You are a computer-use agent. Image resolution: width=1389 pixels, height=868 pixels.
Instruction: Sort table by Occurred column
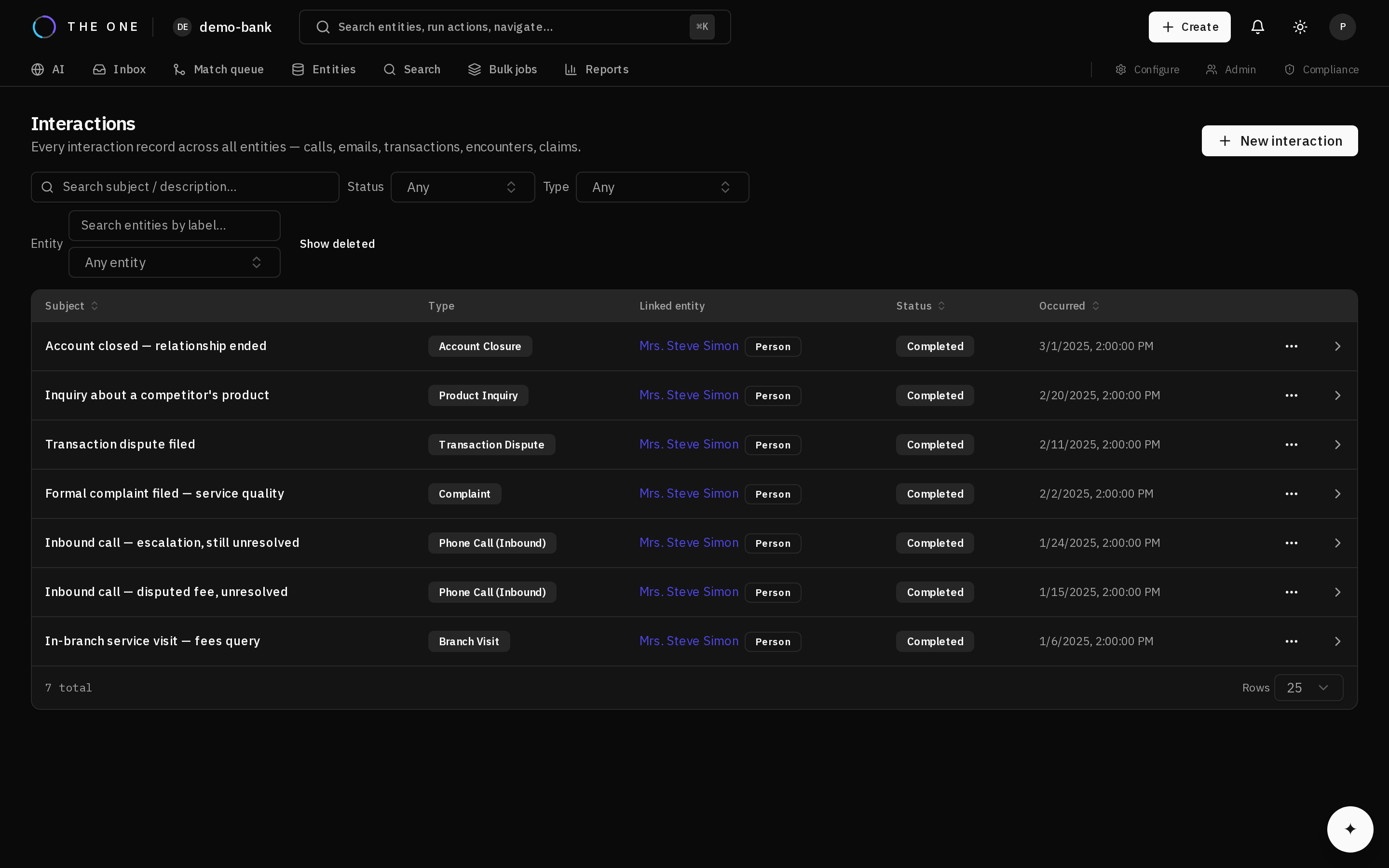tap(1069, 306)
